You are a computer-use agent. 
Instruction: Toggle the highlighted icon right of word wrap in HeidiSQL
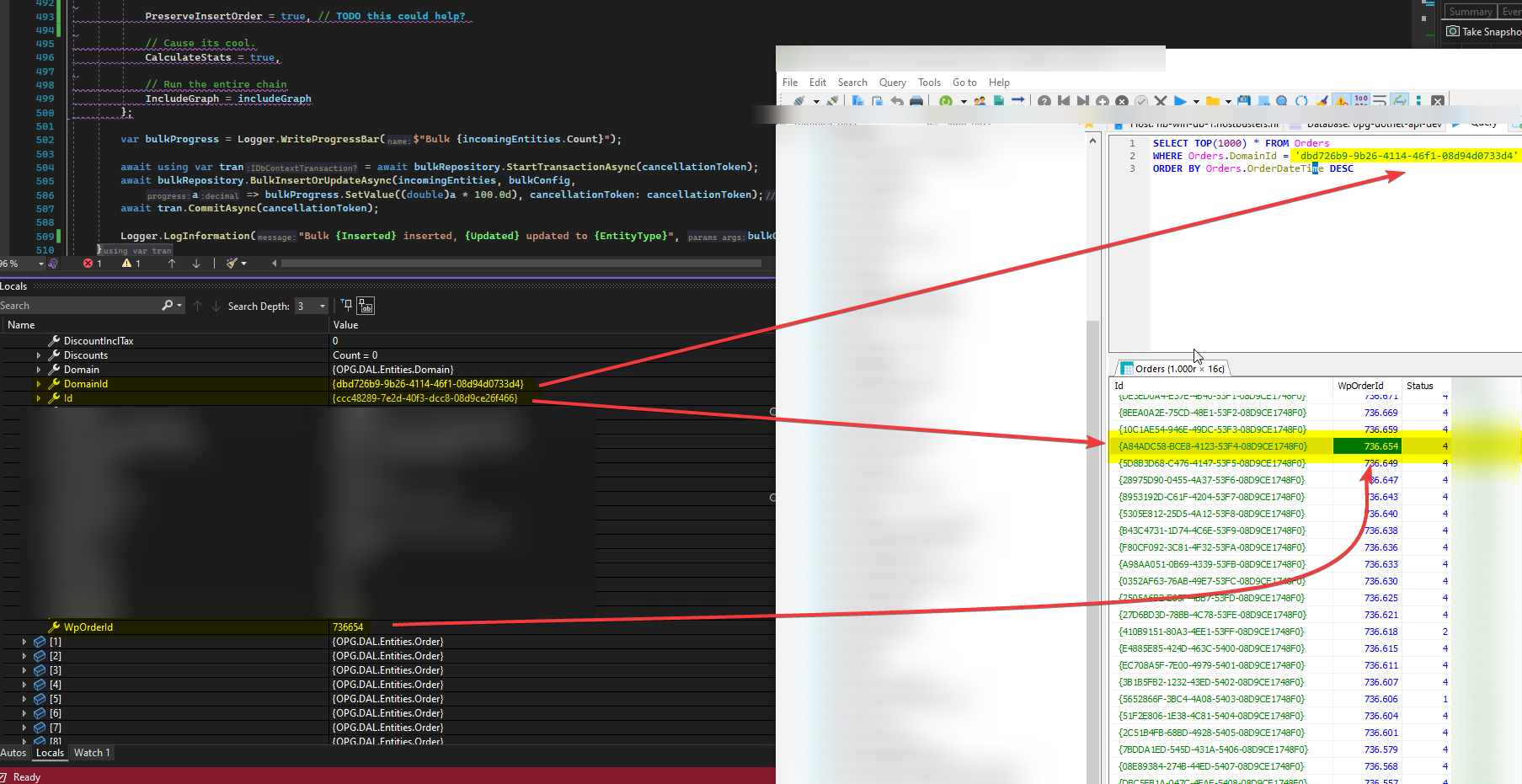[1399, 101]
